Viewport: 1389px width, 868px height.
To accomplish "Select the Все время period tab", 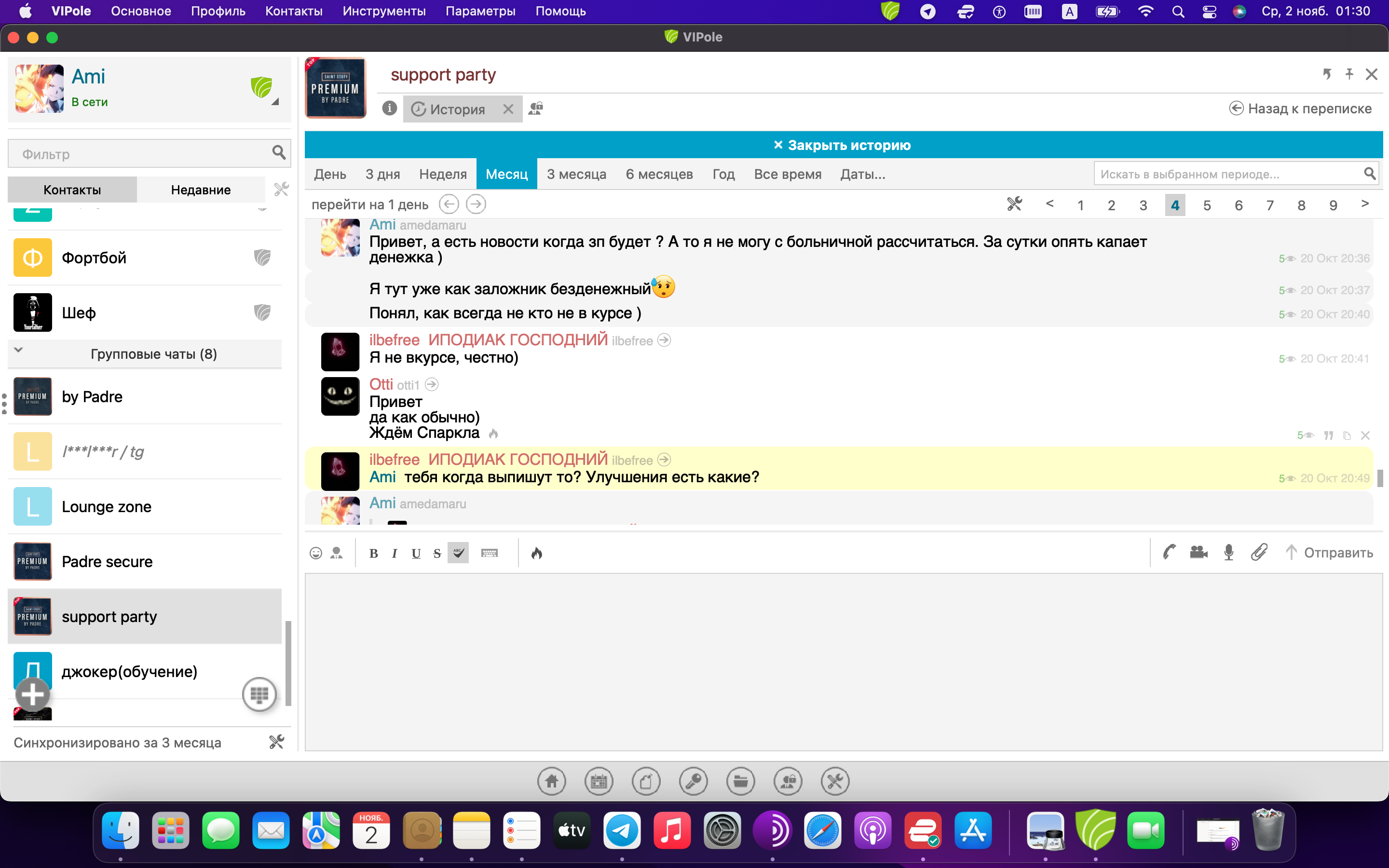I will 788,174.
